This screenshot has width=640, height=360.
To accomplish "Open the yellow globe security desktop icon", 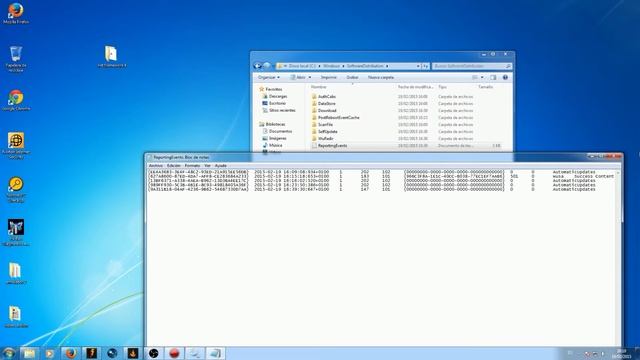I will point(16,144).
